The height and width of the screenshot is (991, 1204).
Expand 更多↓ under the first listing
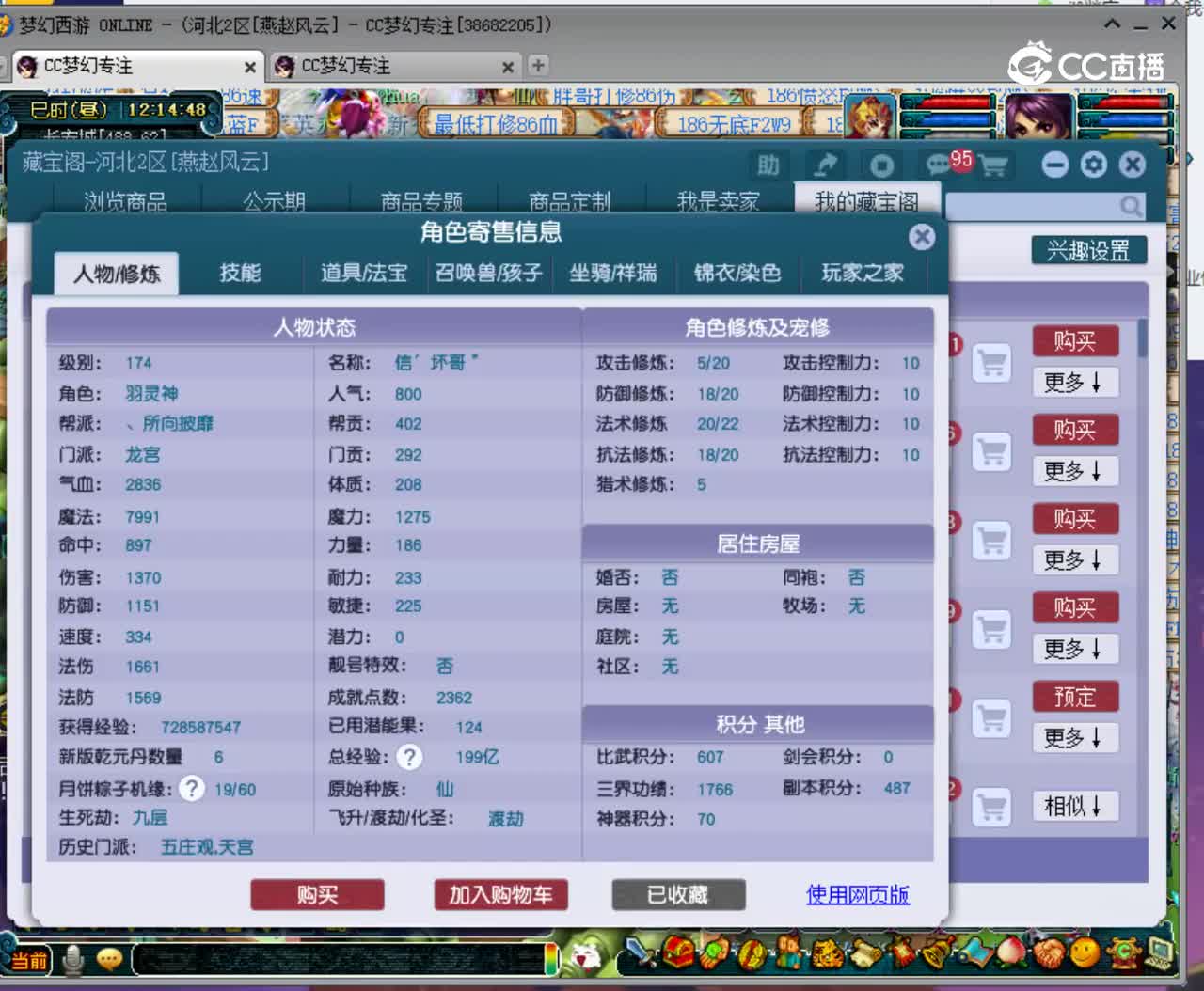coord(1075,382)
